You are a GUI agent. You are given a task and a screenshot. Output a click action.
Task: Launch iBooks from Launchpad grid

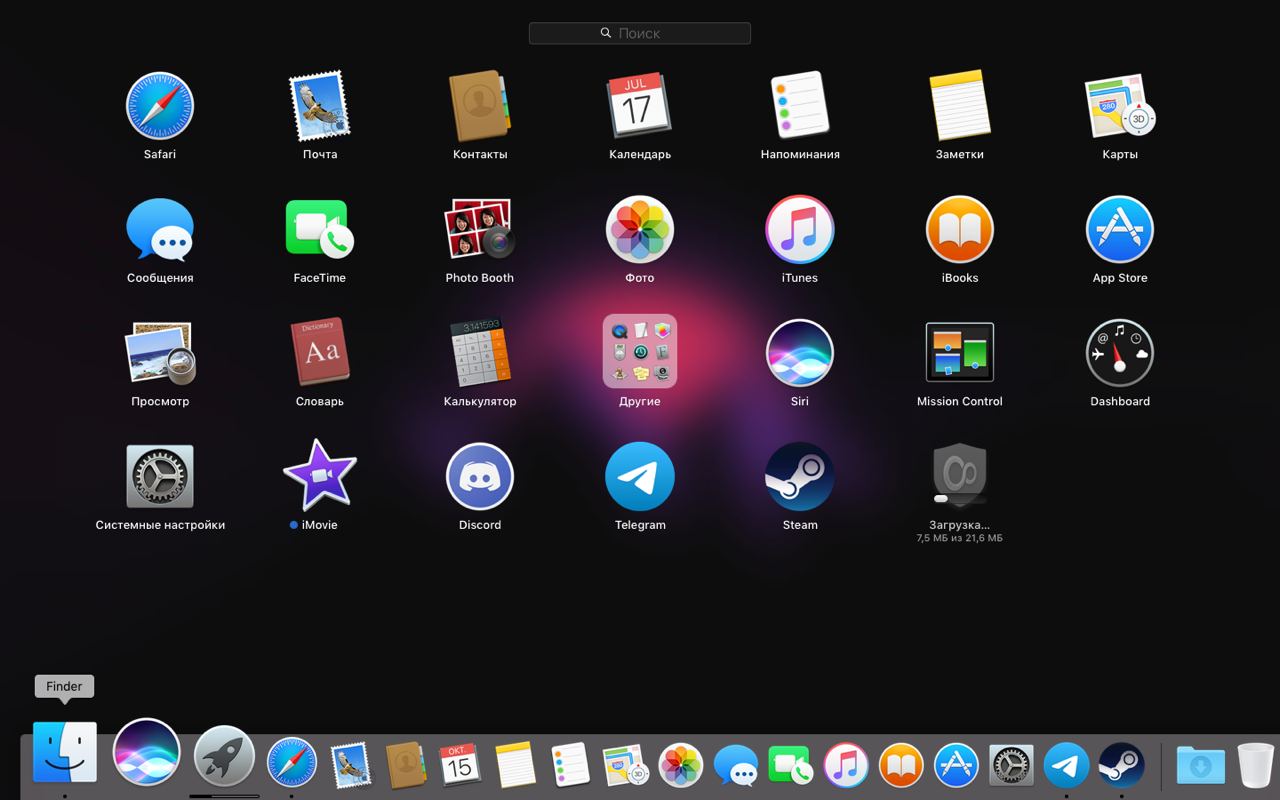point(960,229)
